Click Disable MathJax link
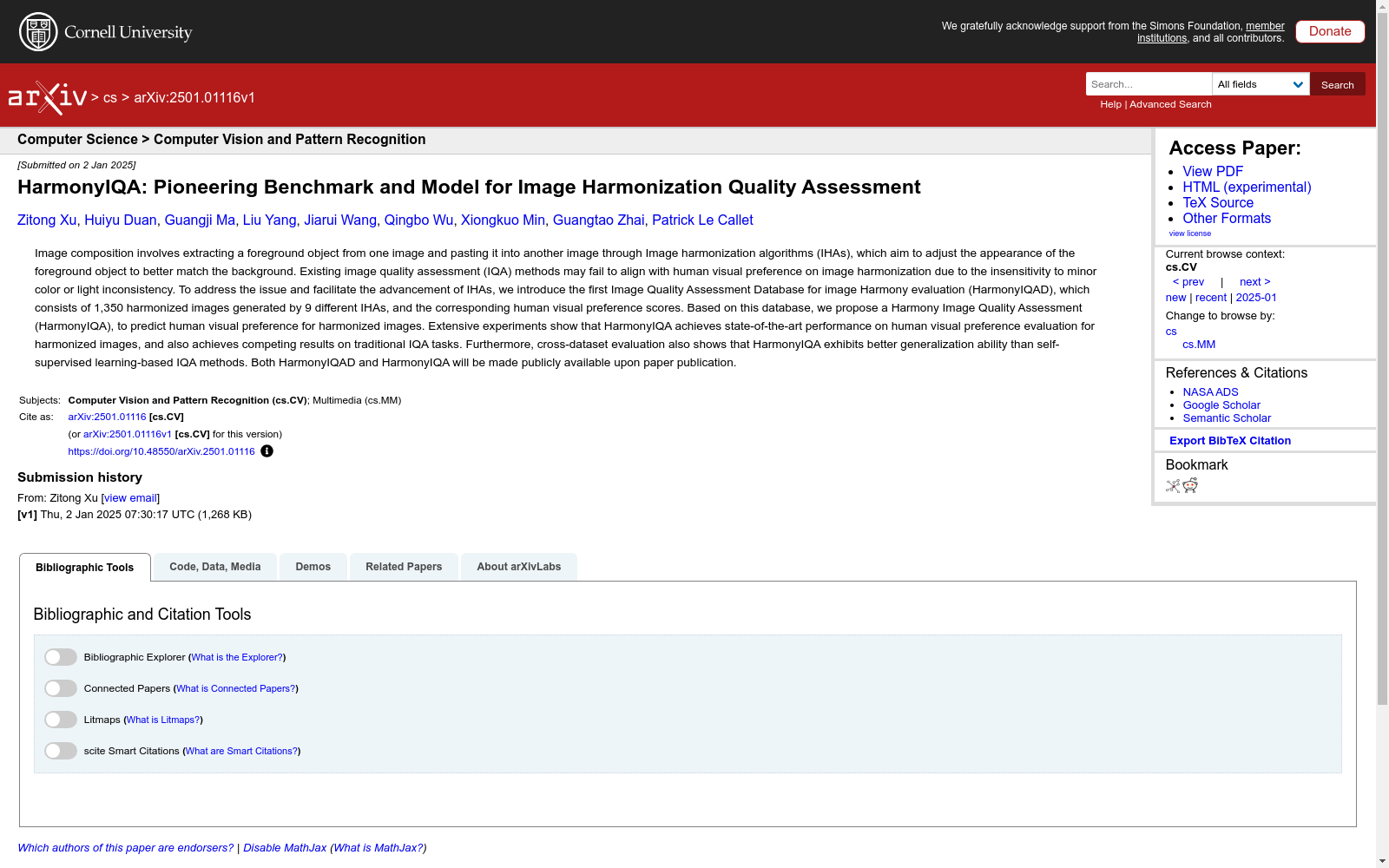The height and width of the screenshot is (868, 1389). click(x=285, y=848)
